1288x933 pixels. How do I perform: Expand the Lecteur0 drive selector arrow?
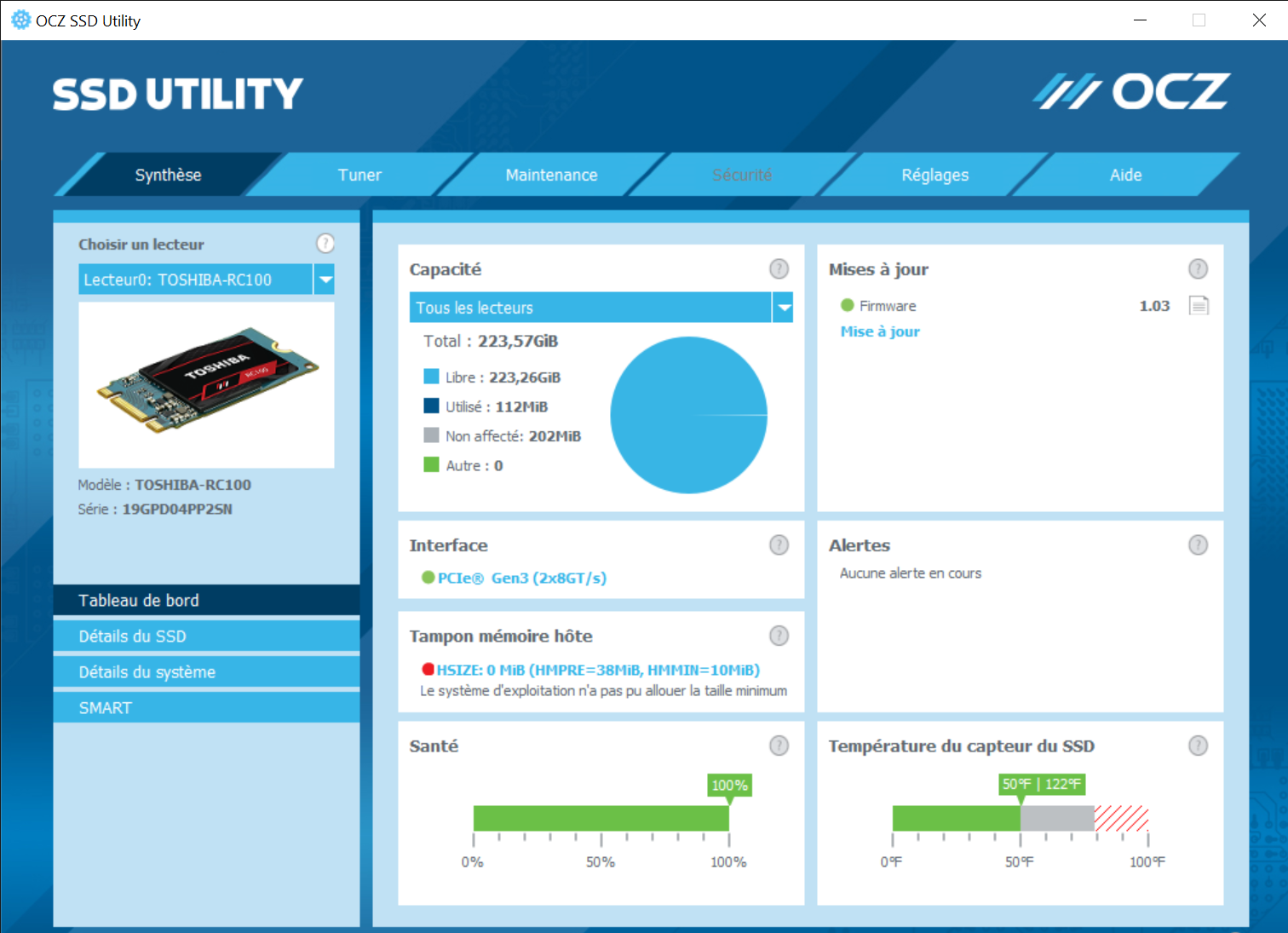(x=325, y=279)
